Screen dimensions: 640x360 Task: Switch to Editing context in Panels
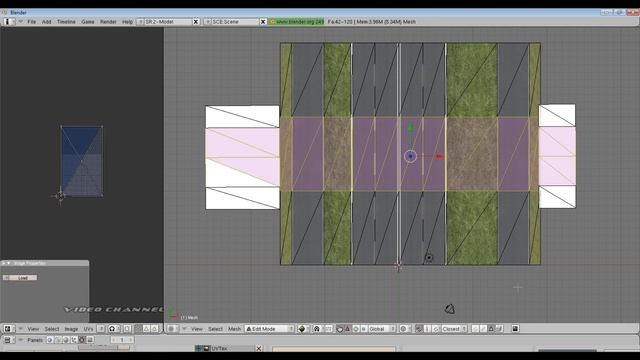pyautogui.click(x=82, y=340)
